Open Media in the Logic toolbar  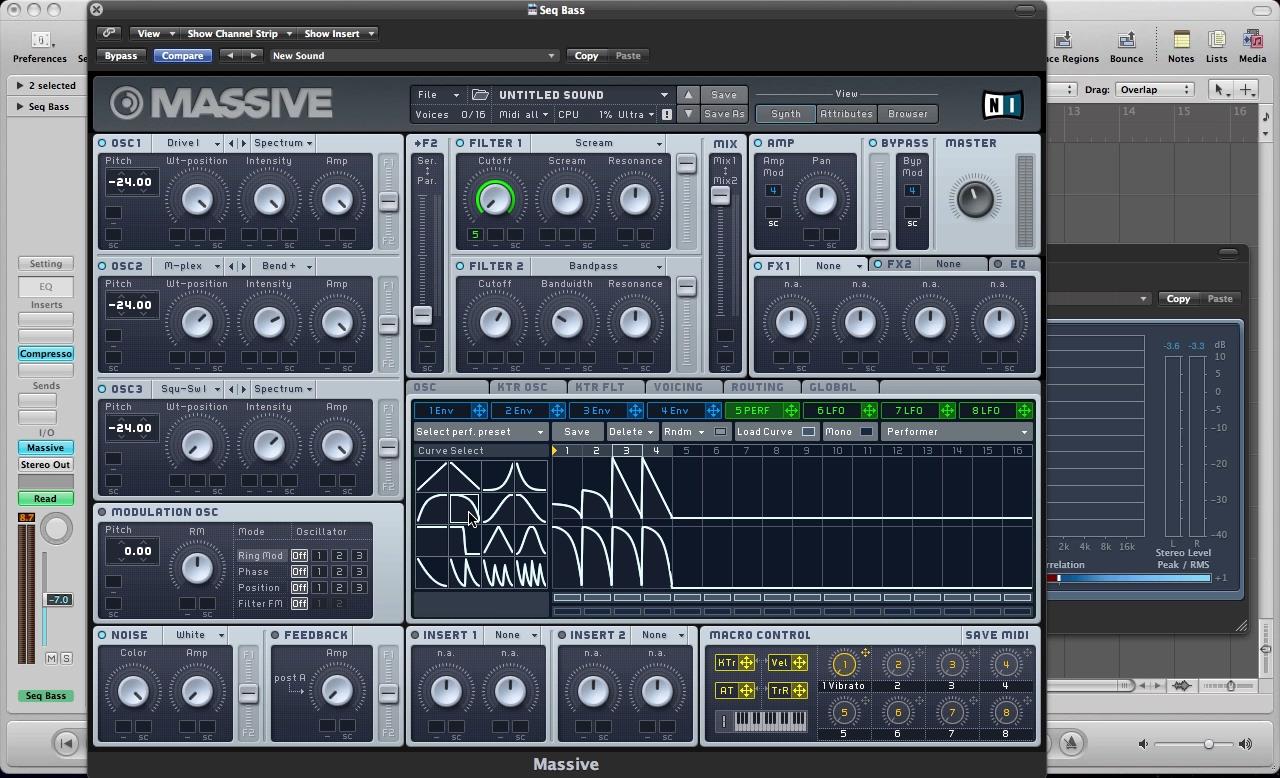(1252, 46)
